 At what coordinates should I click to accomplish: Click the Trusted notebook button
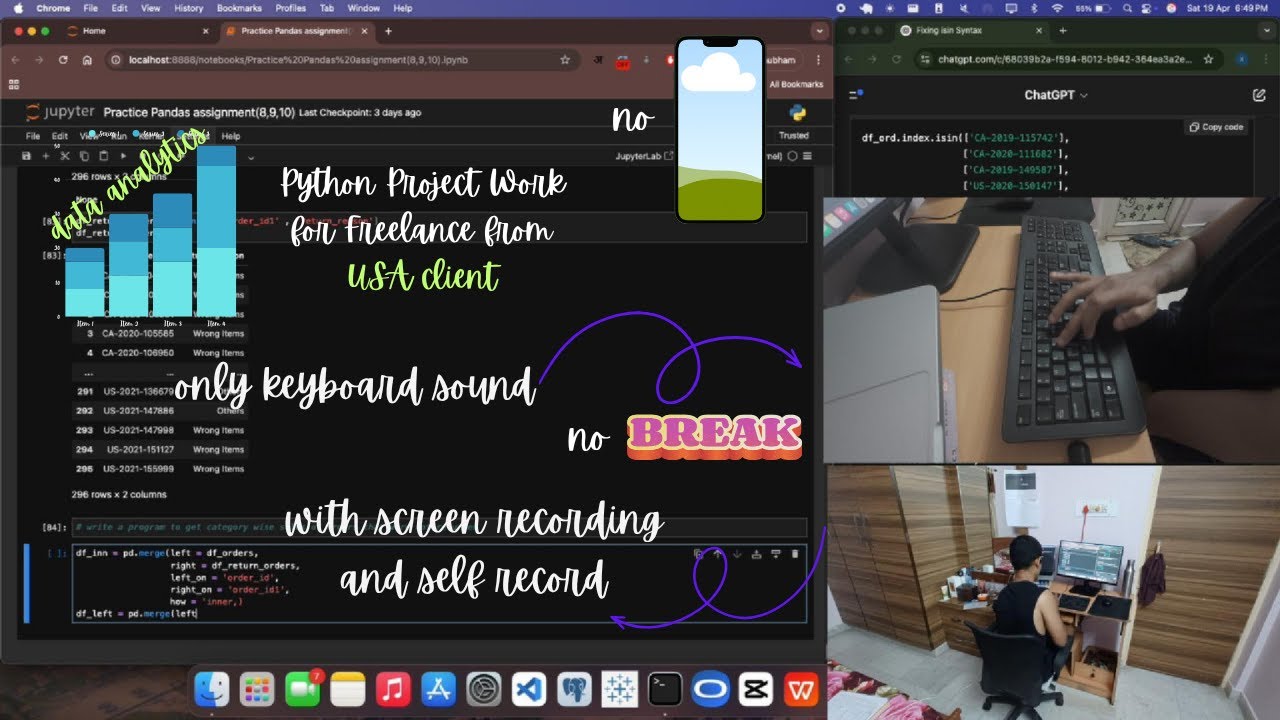pos(793,135)
